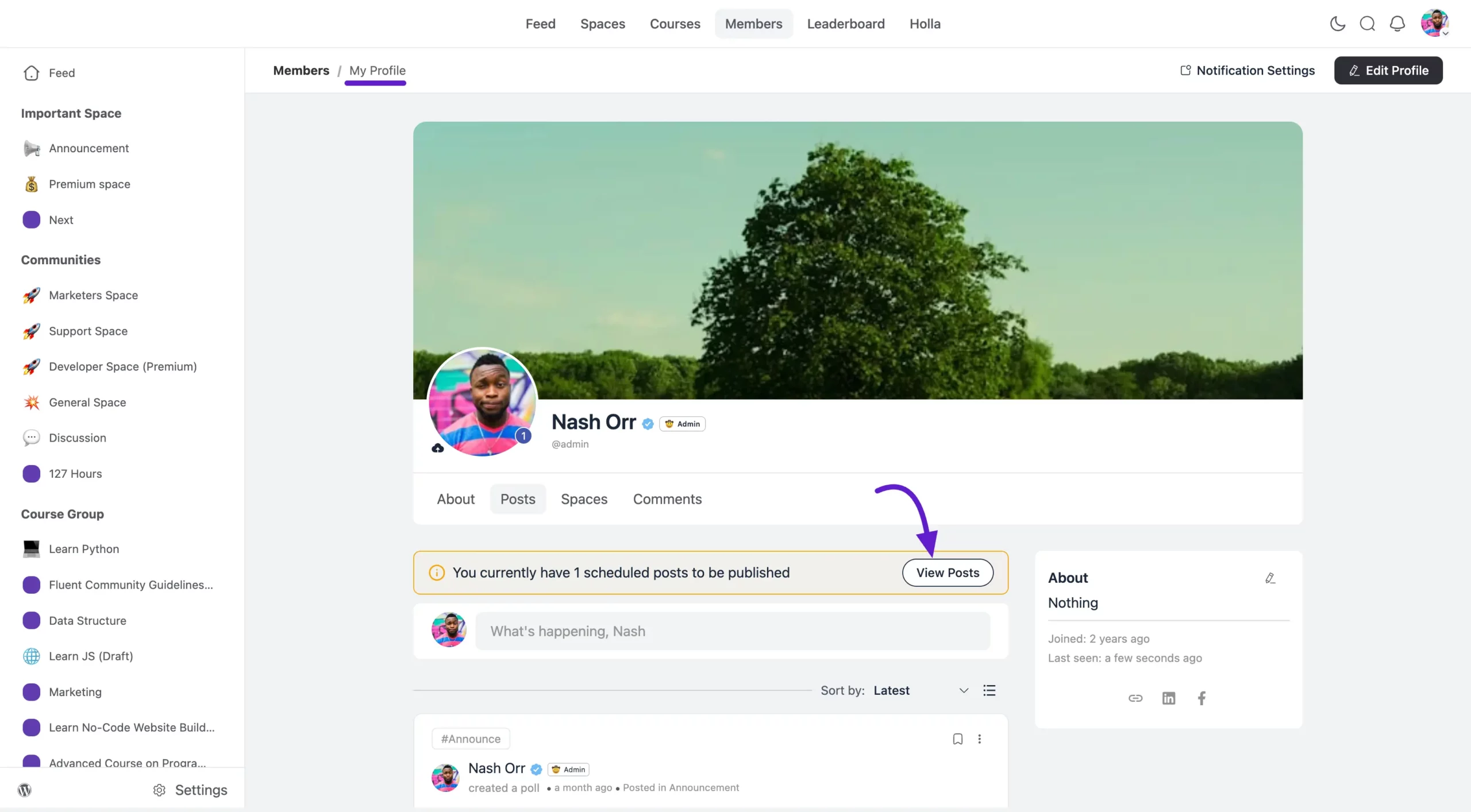Bookmark the Announce poll post

[958, 739]
